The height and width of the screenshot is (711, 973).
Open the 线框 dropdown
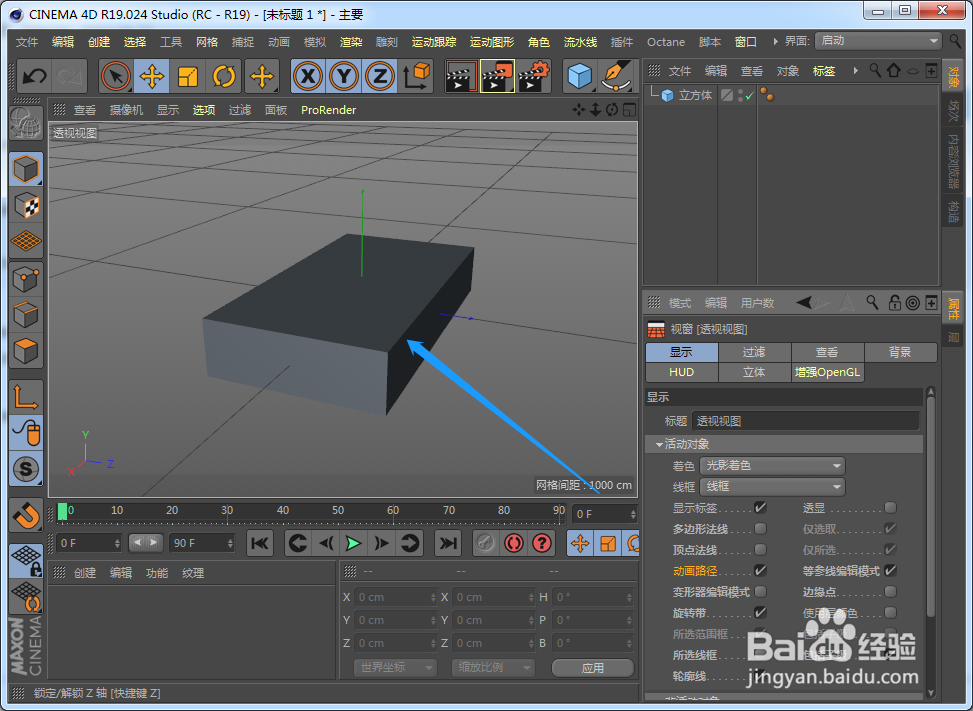tap(773, 486)
